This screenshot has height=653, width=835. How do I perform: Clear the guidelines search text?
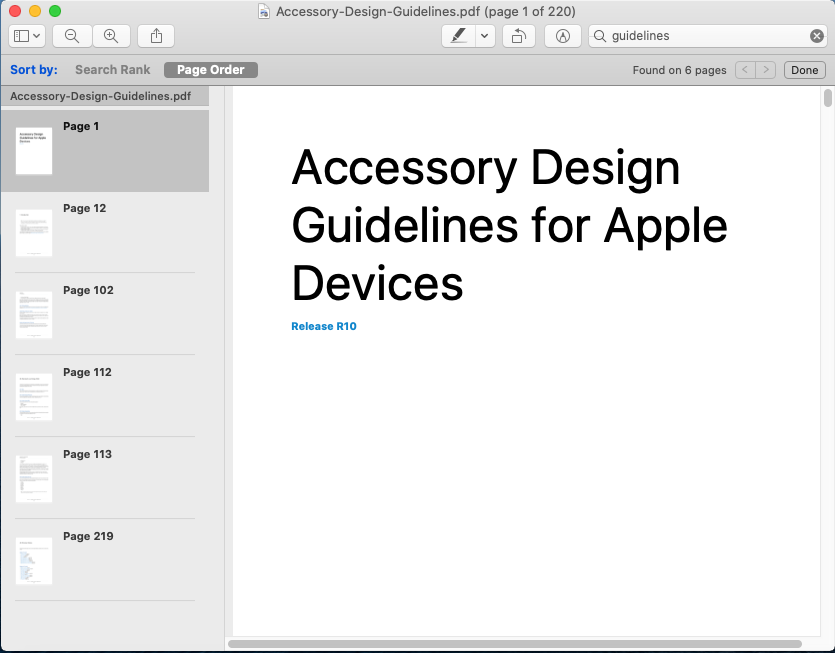click(816, 36)
